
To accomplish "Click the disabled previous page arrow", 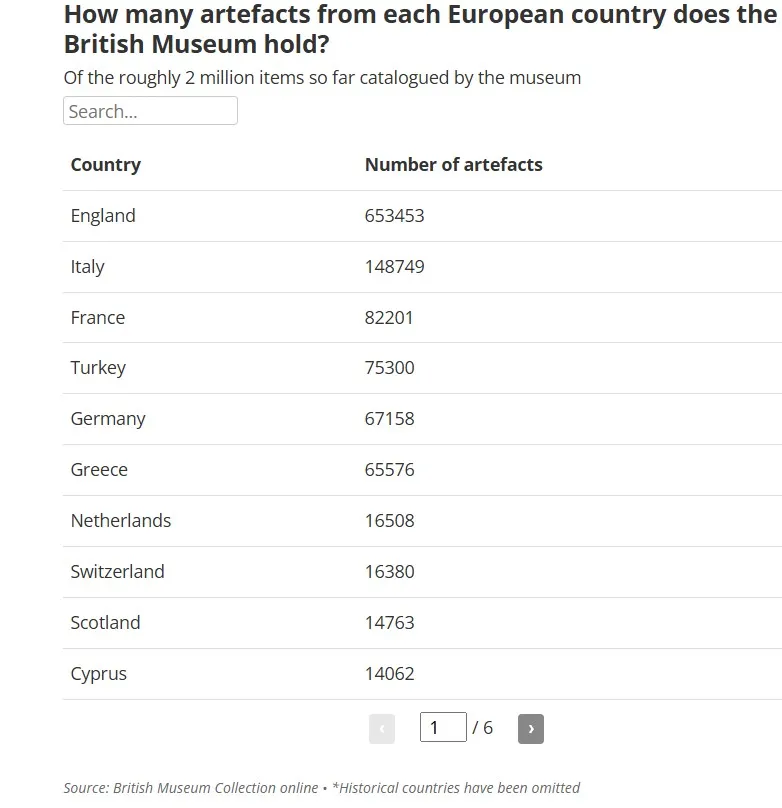I will [x=382, y=728].
